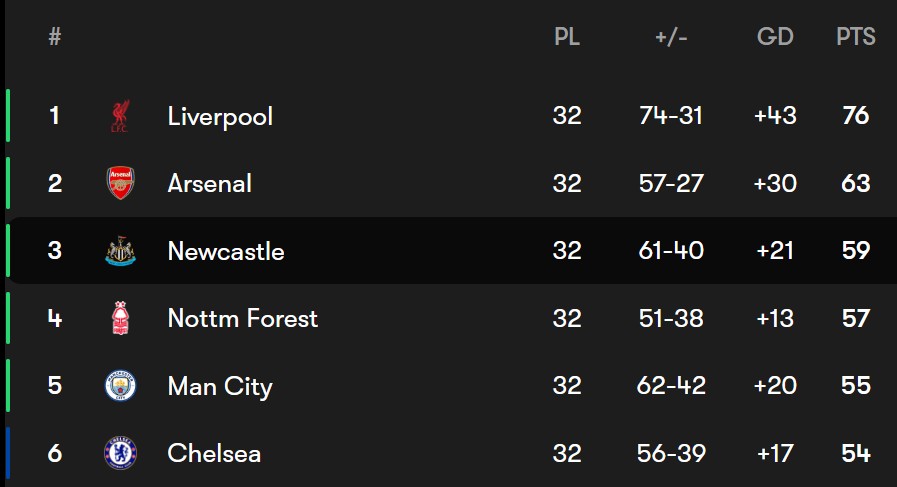This screenshot has width=897, height=487.
Task: Open the Liverpool team name link
Action: pos(220,116)
